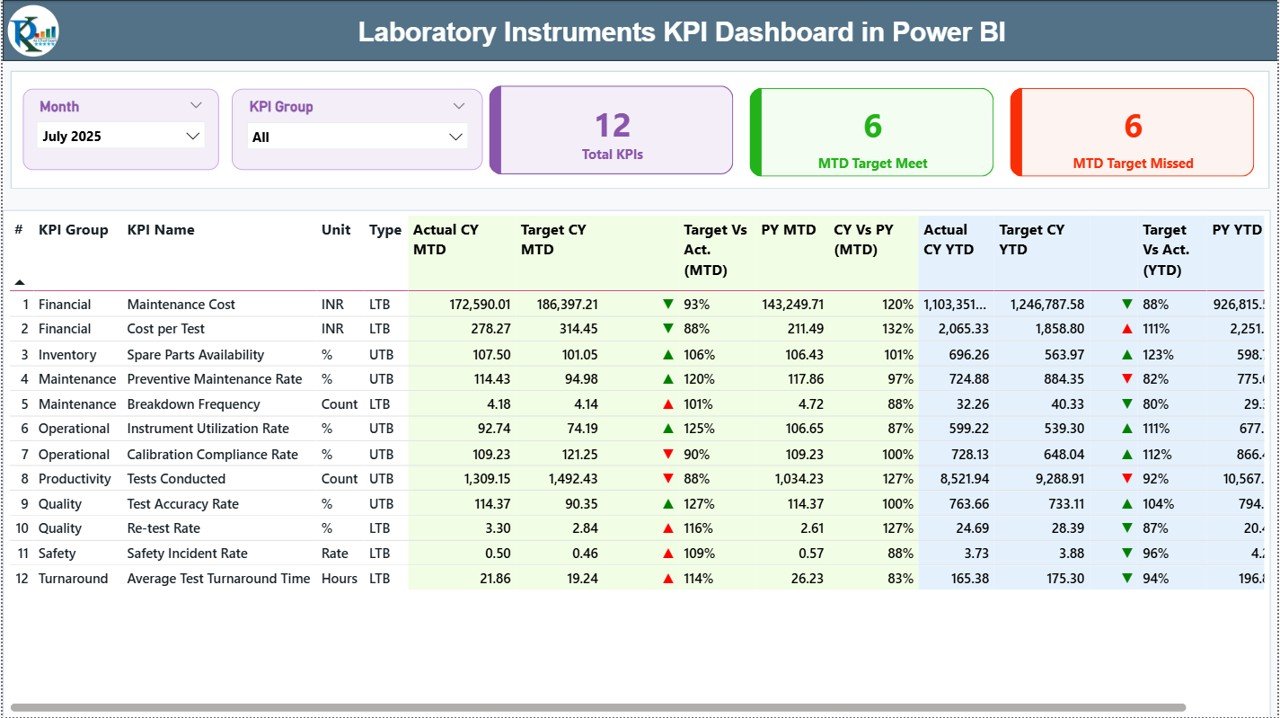Viewport: 1280px width, 718px height.
Task: Click the MTD Target Missed card
Action: [x=1131, y=132]
